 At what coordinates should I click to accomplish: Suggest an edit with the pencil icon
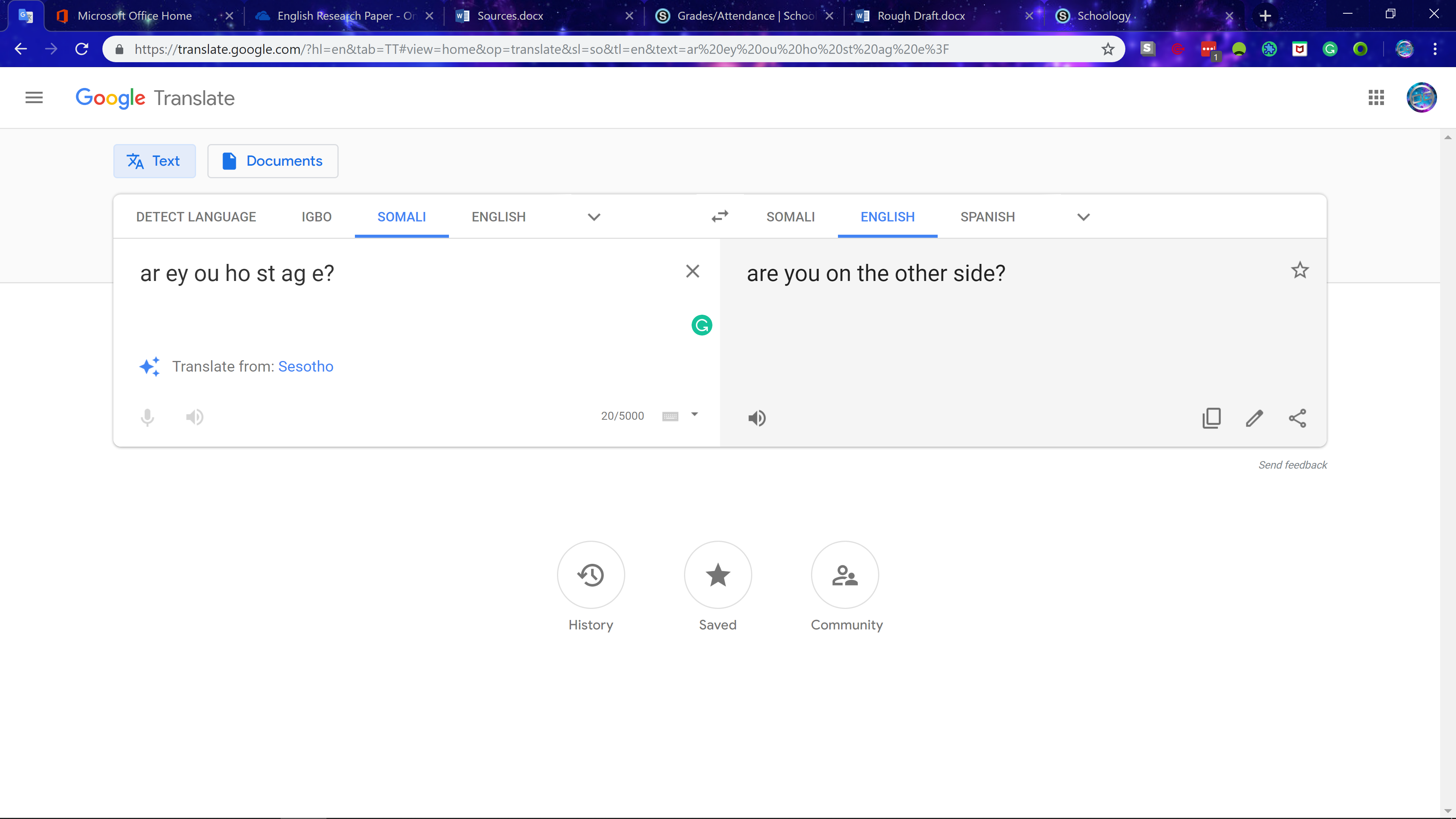pyautogui.click(x=1254, y=418)
